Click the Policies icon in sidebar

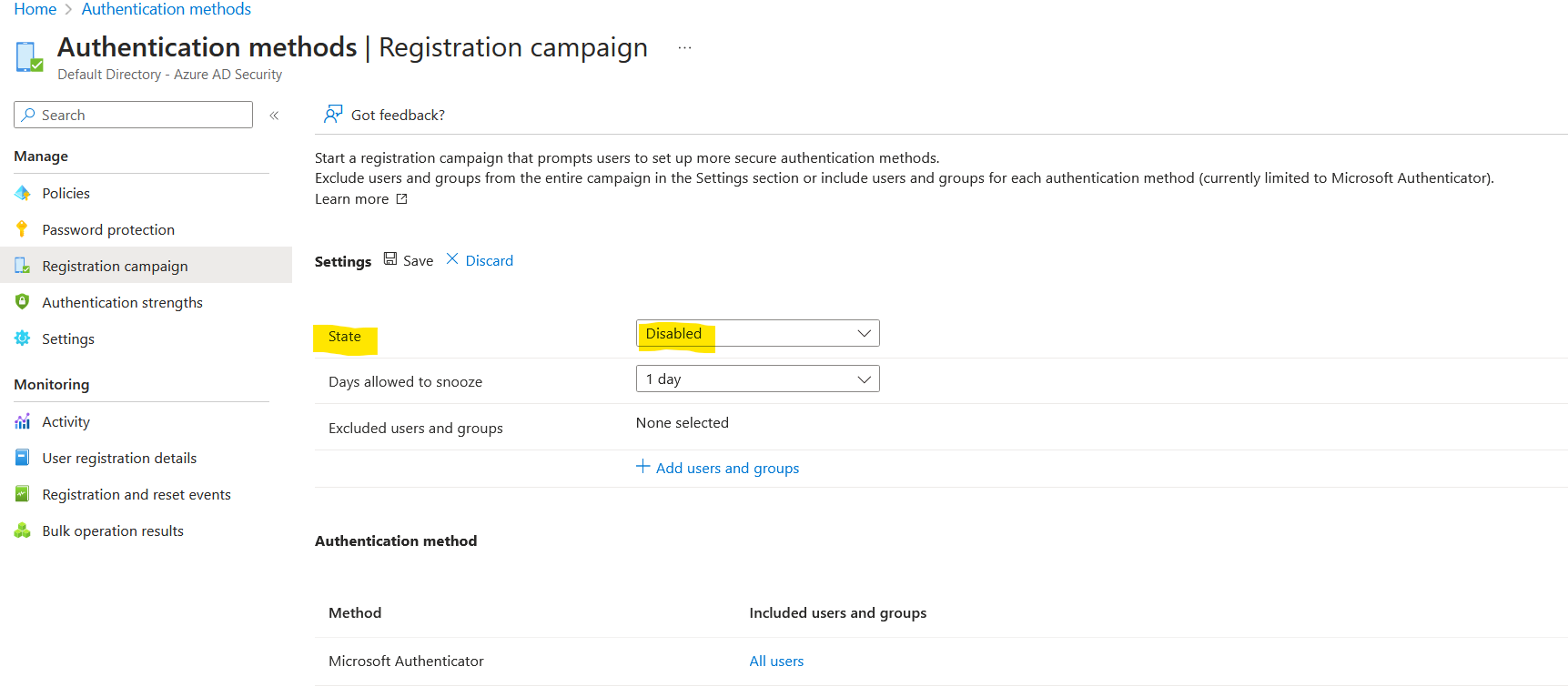pos(23,193)
